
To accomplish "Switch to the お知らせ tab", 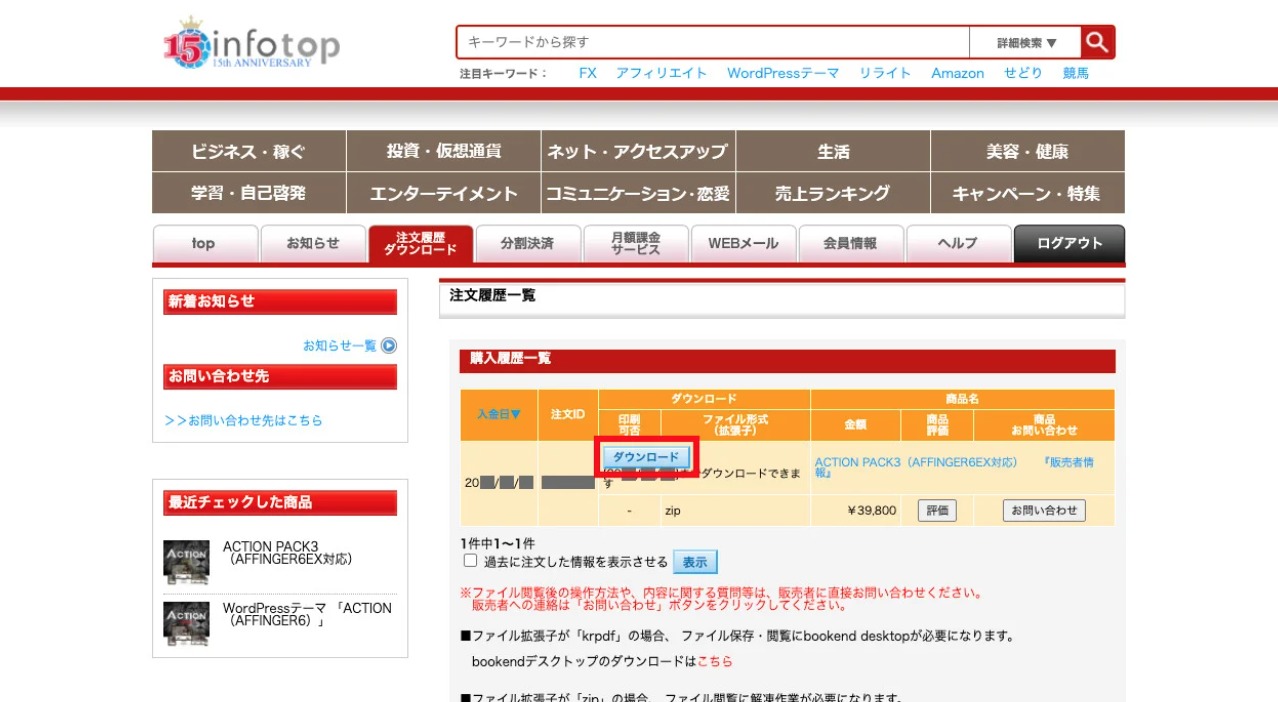I will point(313,243).
